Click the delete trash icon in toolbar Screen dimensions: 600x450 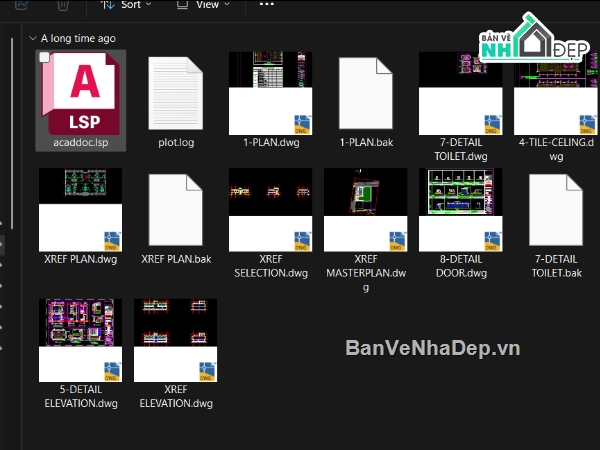pyautogui.click(x=63, y=5)
